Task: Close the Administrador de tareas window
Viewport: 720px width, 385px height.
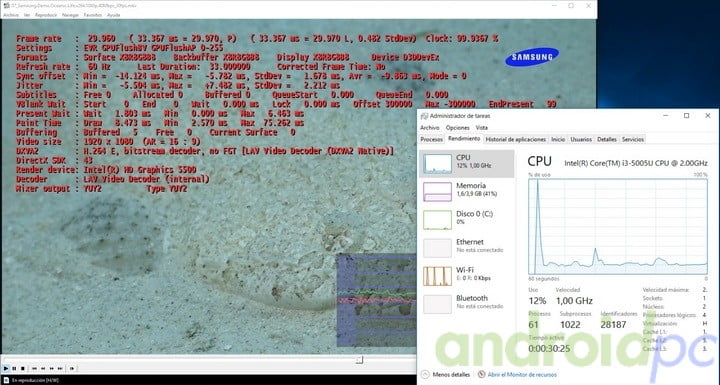Action: click(708, 116)
